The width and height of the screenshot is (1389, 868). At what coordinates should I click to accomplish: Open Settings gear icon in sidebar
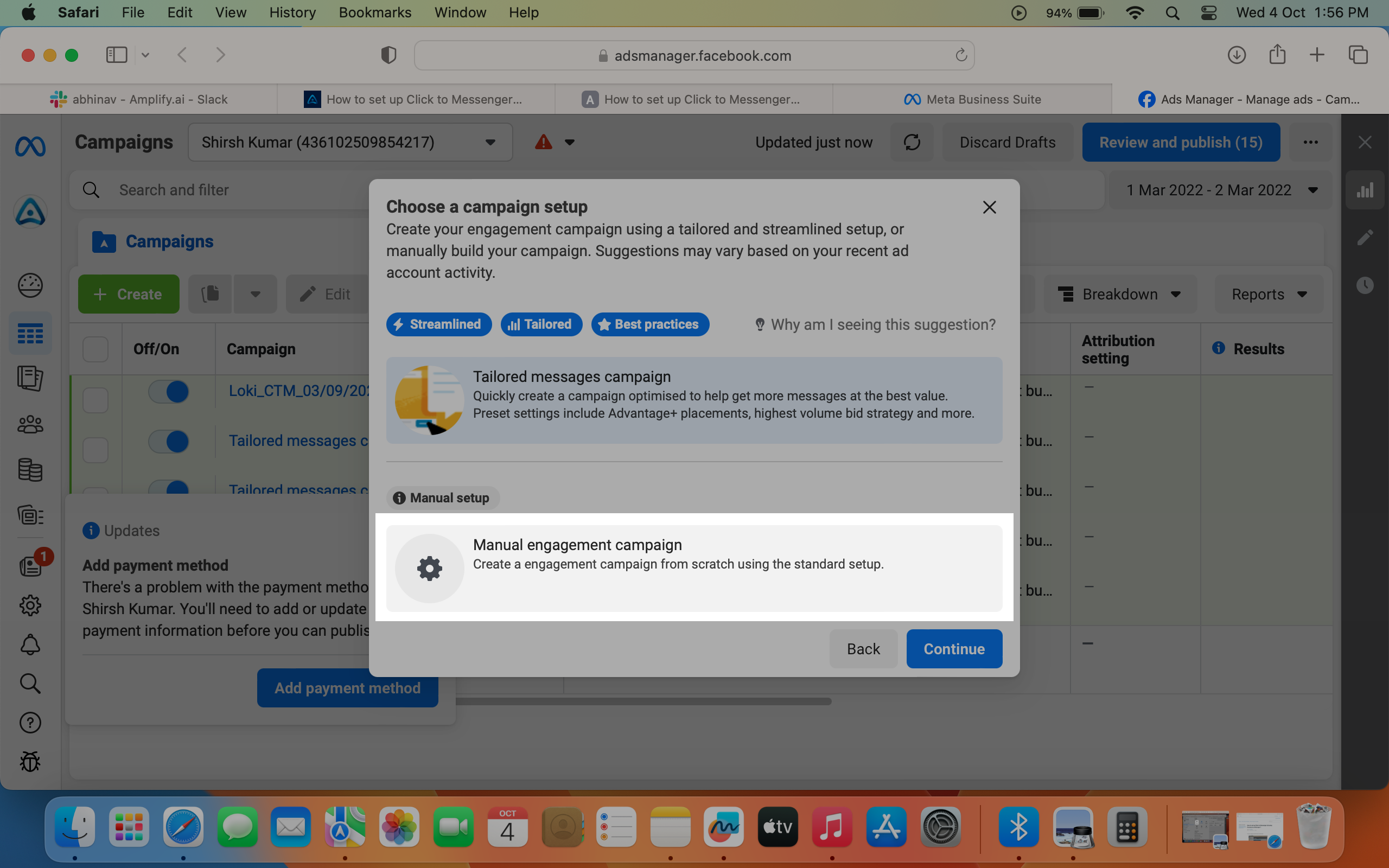click(30, 605)
